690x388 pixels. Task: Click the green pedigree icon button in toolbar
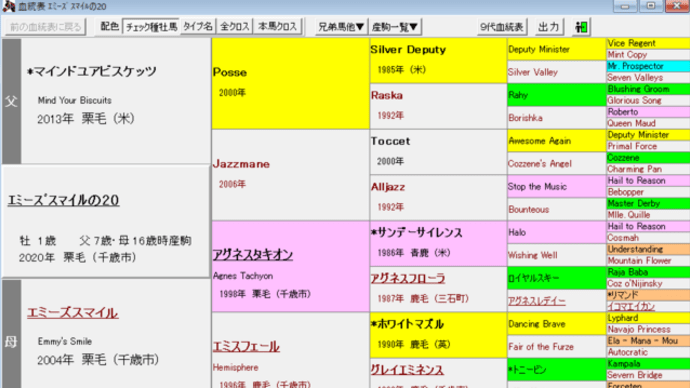[x=581, y=27]
